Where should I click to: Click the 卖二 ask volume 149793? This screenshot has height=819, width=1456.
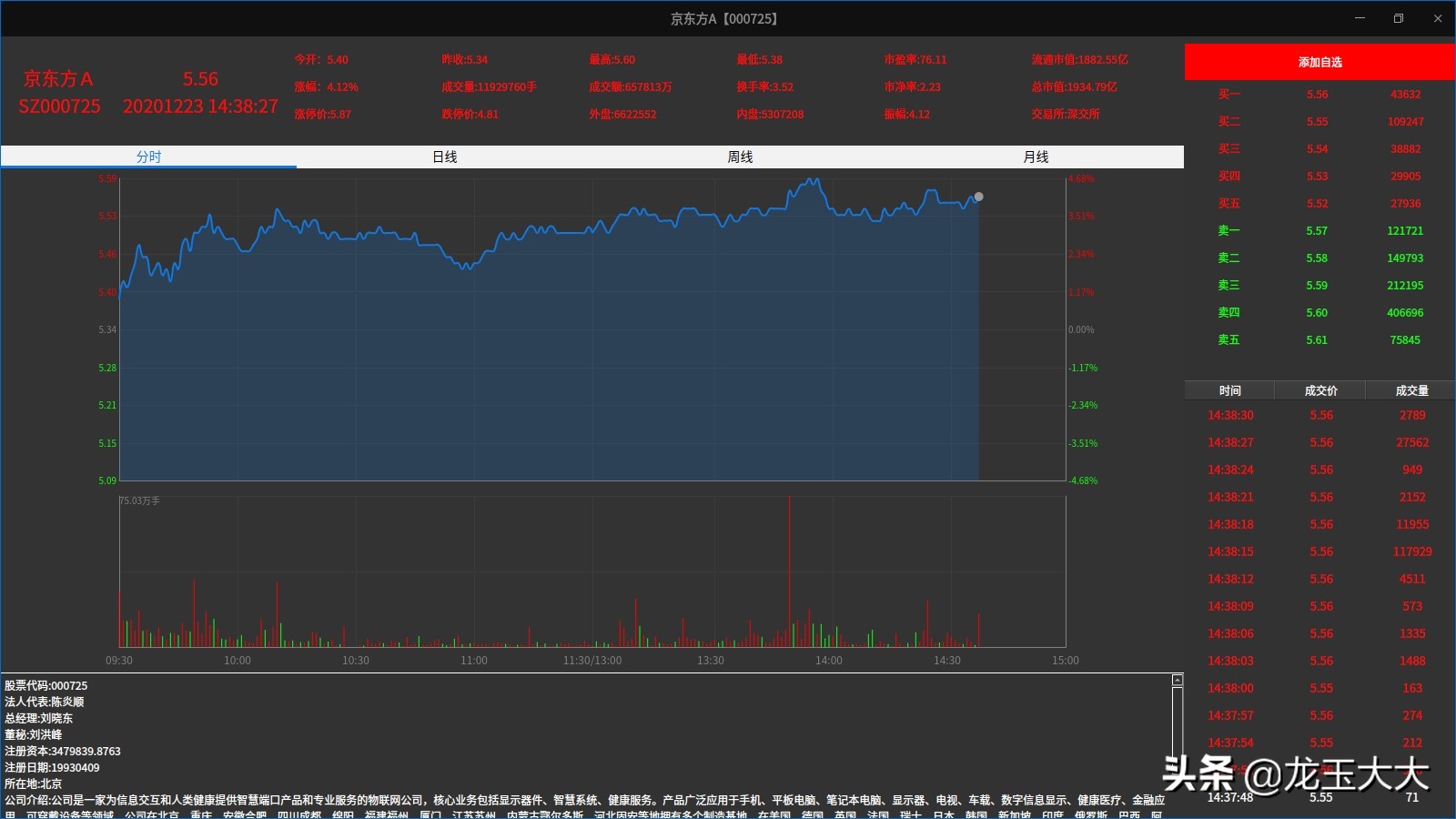pyautogui.click(x=1405, y=258)
